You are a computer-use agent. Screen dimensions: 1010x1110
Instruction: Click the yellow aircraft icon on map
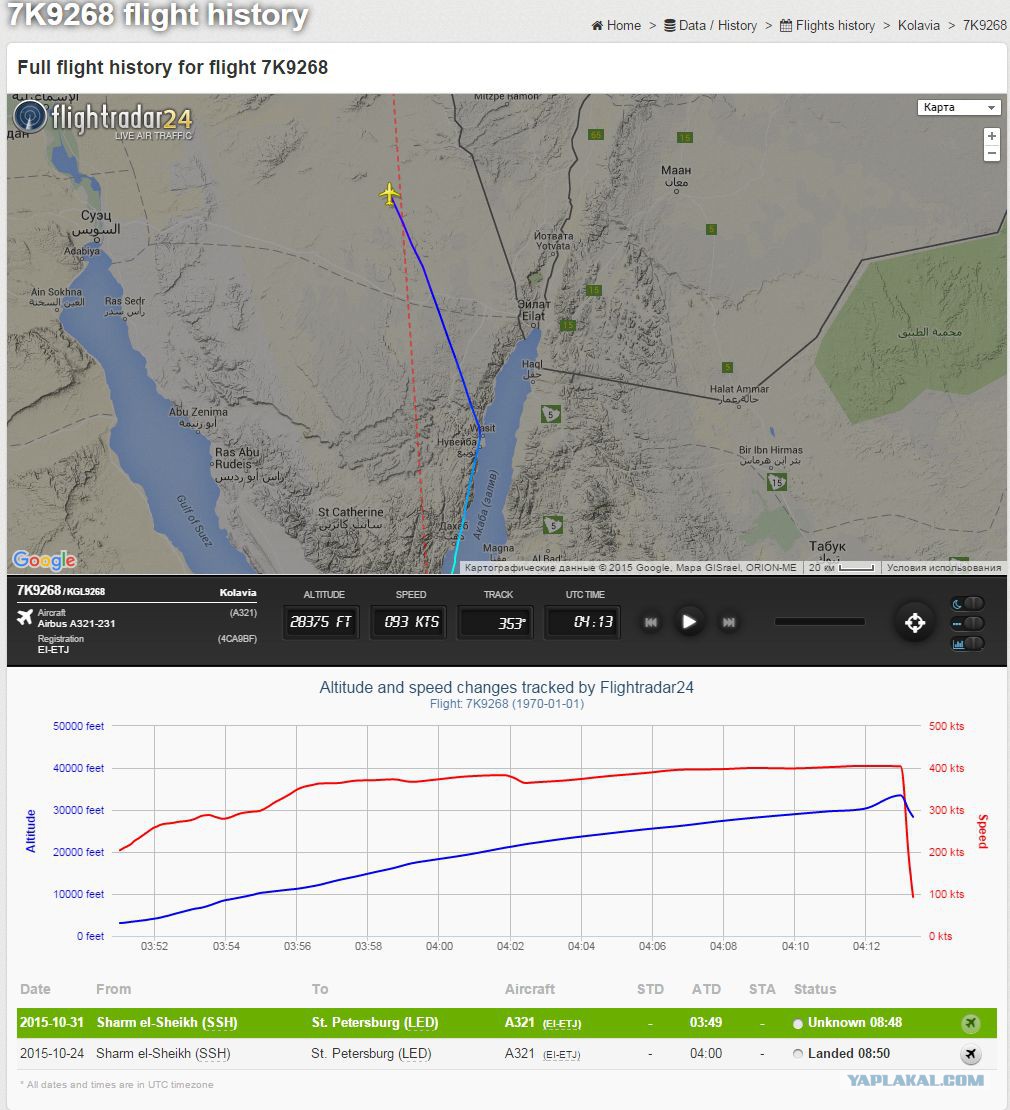coord(389,194)
